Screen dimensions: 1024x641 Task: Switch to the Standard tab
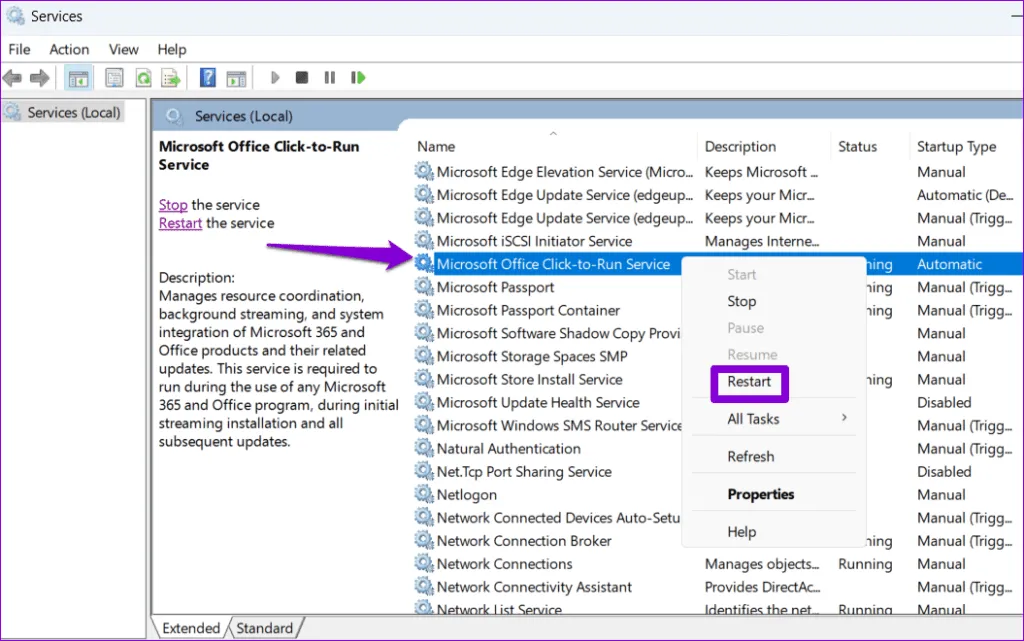[264, 628]
